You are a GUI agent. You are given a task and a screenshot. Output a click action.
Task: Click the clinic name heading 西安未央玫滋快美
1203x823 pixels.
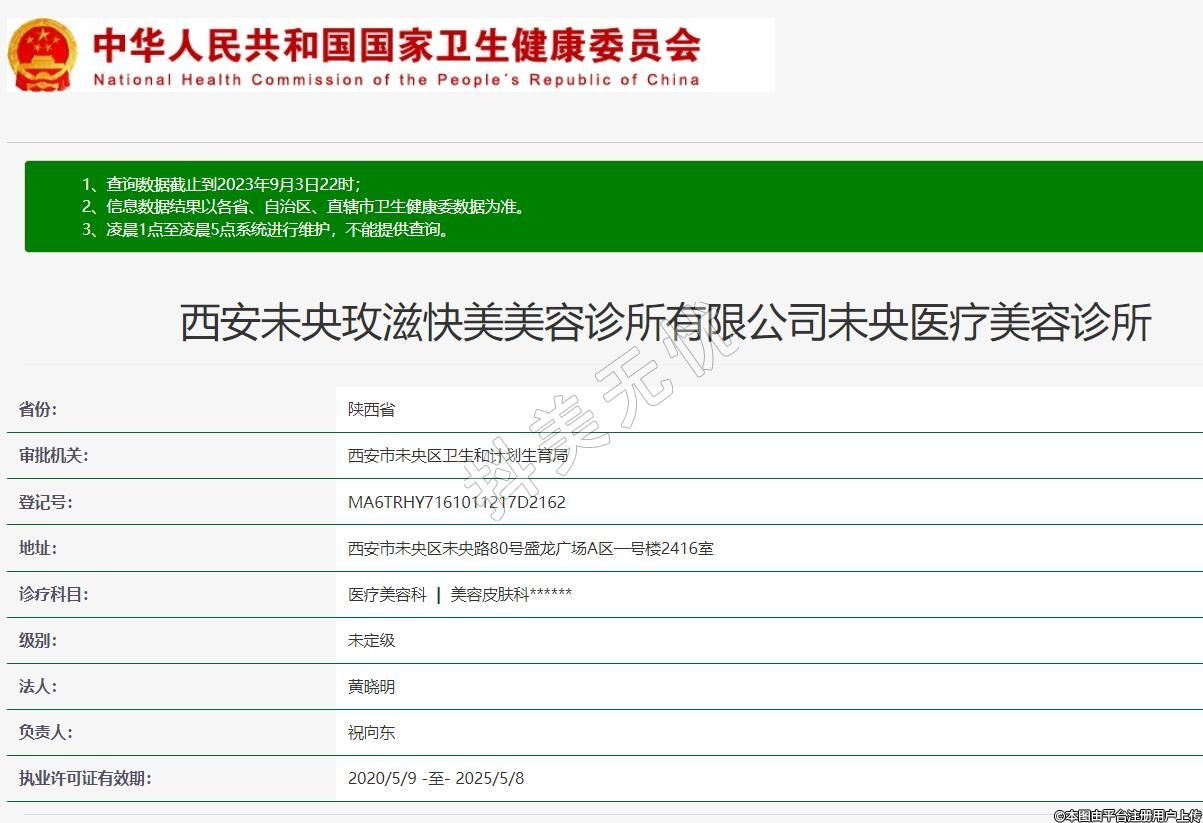665,323
